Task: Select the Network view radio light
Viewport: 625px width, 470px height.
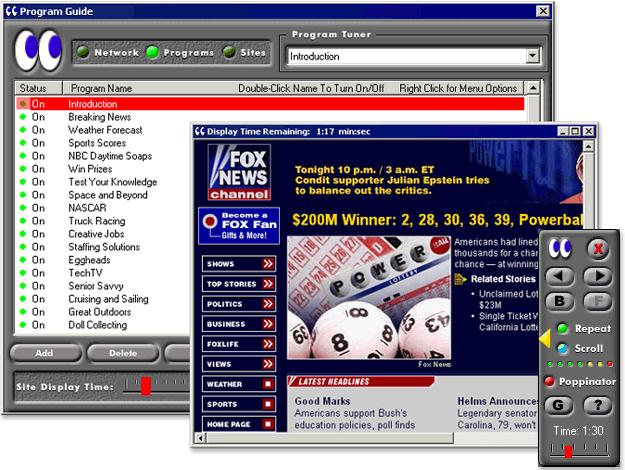Action: tap(83, 52)
